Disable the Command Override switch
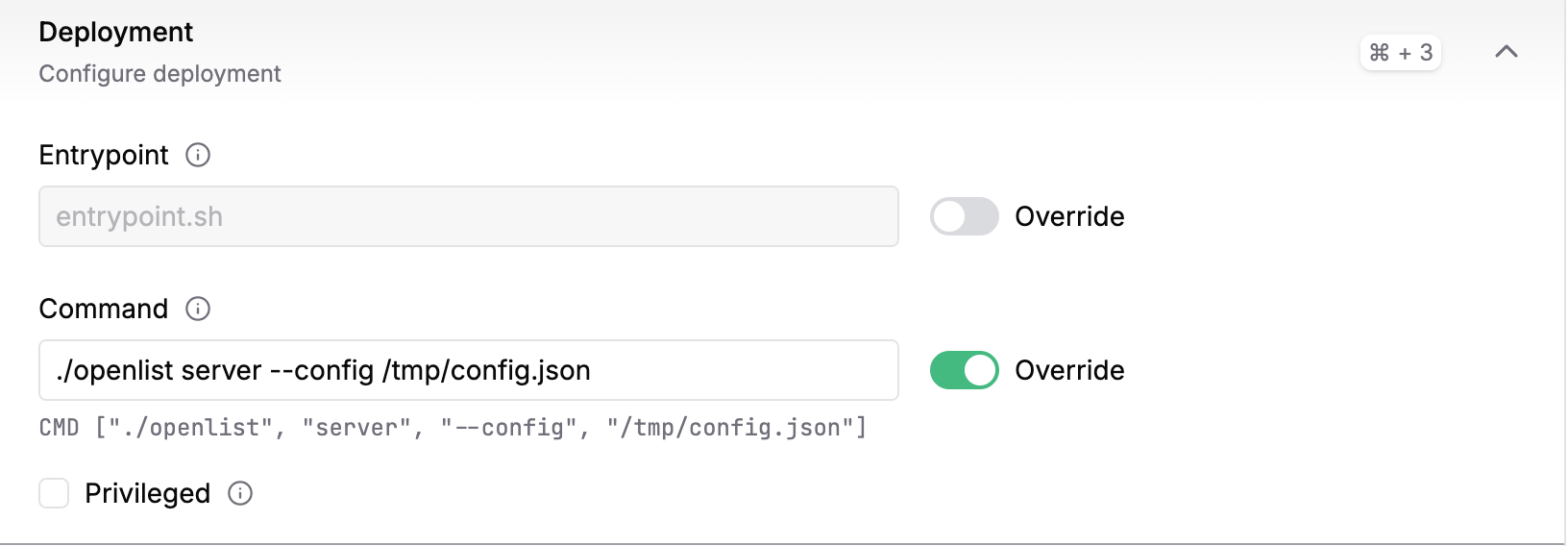 pos(964,370)
